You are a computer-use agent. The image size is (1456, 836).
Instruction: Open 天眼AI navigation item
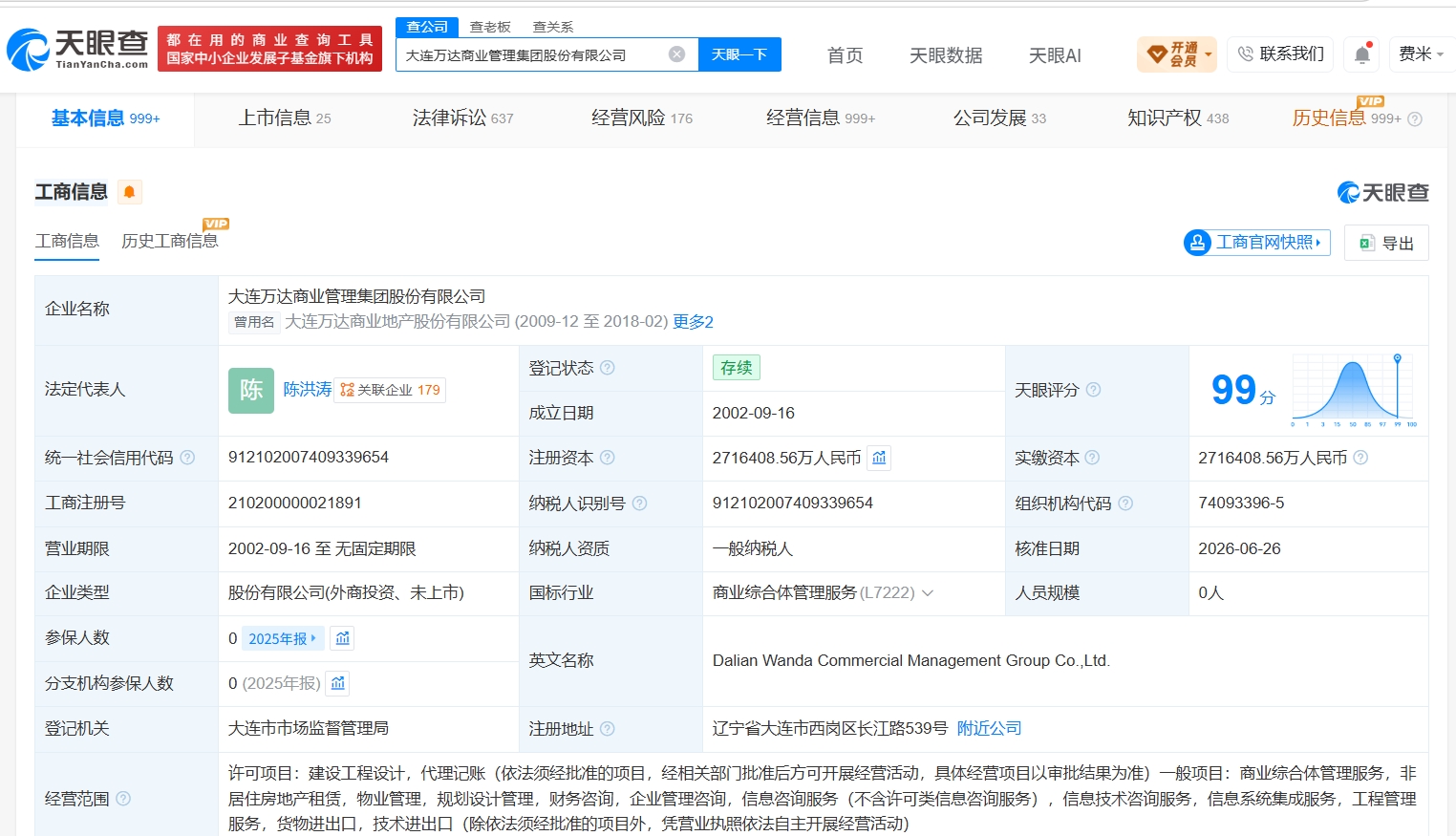click(x=1055, y=55)
